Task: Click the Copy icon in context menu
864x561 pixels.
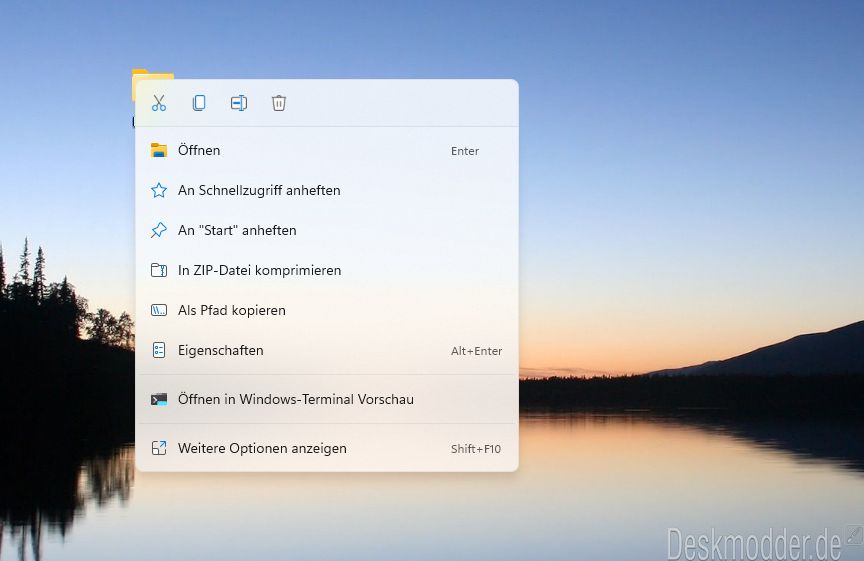Action: click(199, 103)
